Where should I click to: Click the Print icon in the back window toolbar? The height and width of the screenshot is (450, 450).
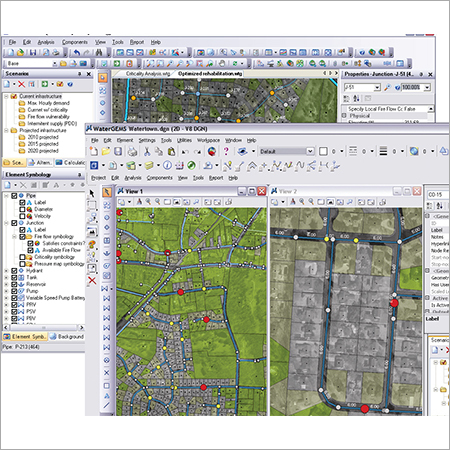coord(56,52)
